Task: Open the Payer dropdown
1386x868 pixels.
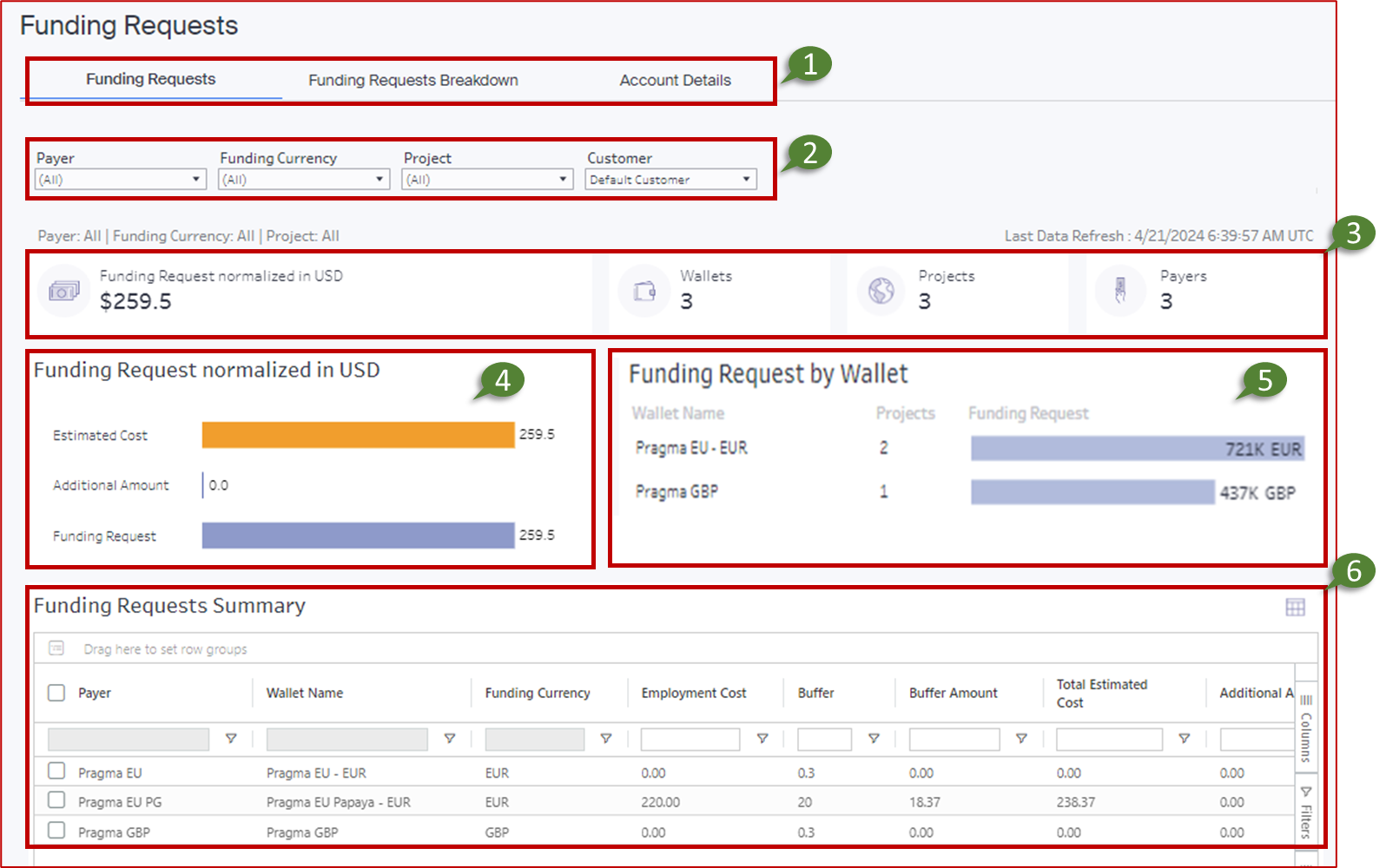Action: pos(120,180)
